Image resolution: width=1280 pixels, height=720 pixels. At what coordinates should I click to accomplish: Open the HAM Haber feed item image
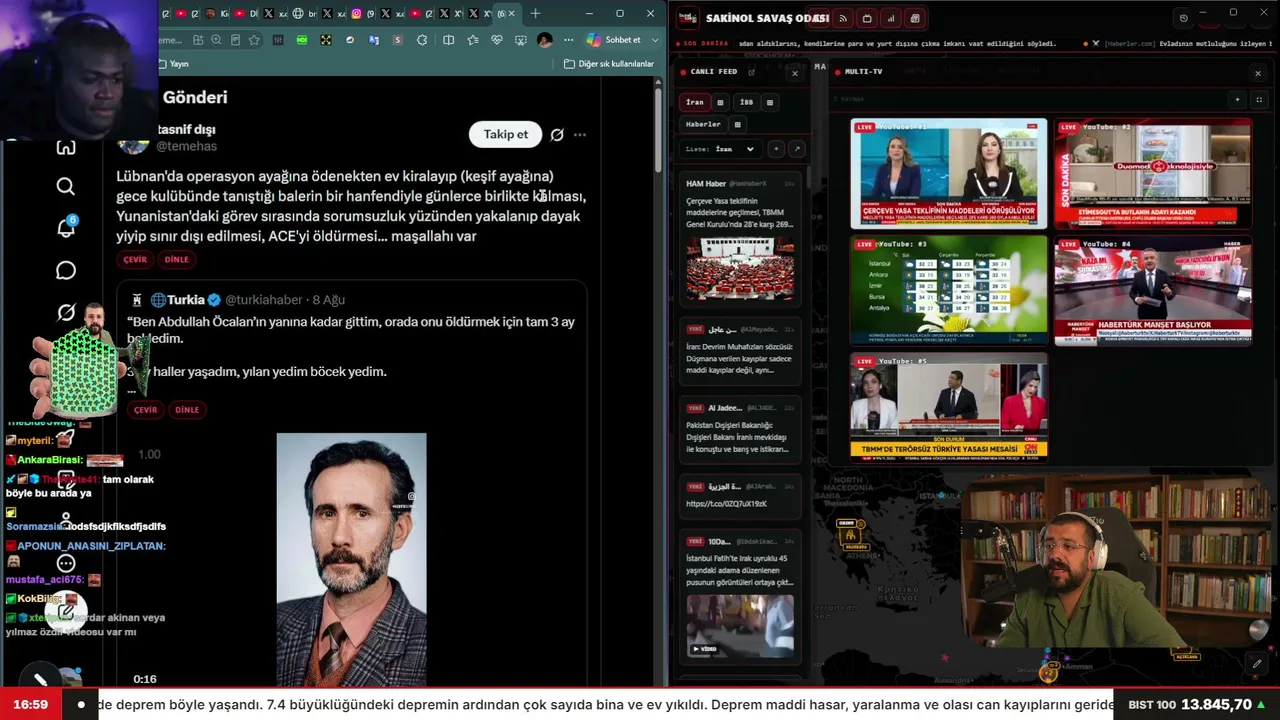click(x=740, y=267)
